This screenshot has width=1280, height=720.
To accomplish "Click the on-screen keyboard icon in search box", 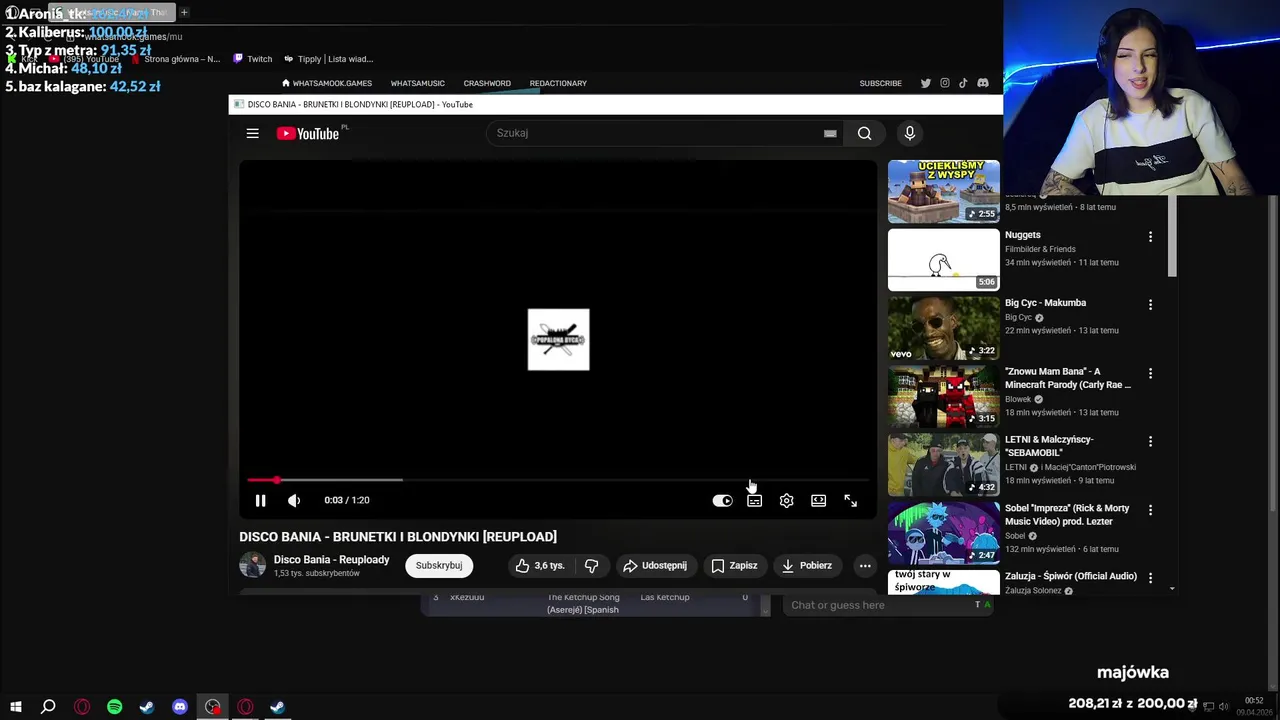I will pos(830,133).
